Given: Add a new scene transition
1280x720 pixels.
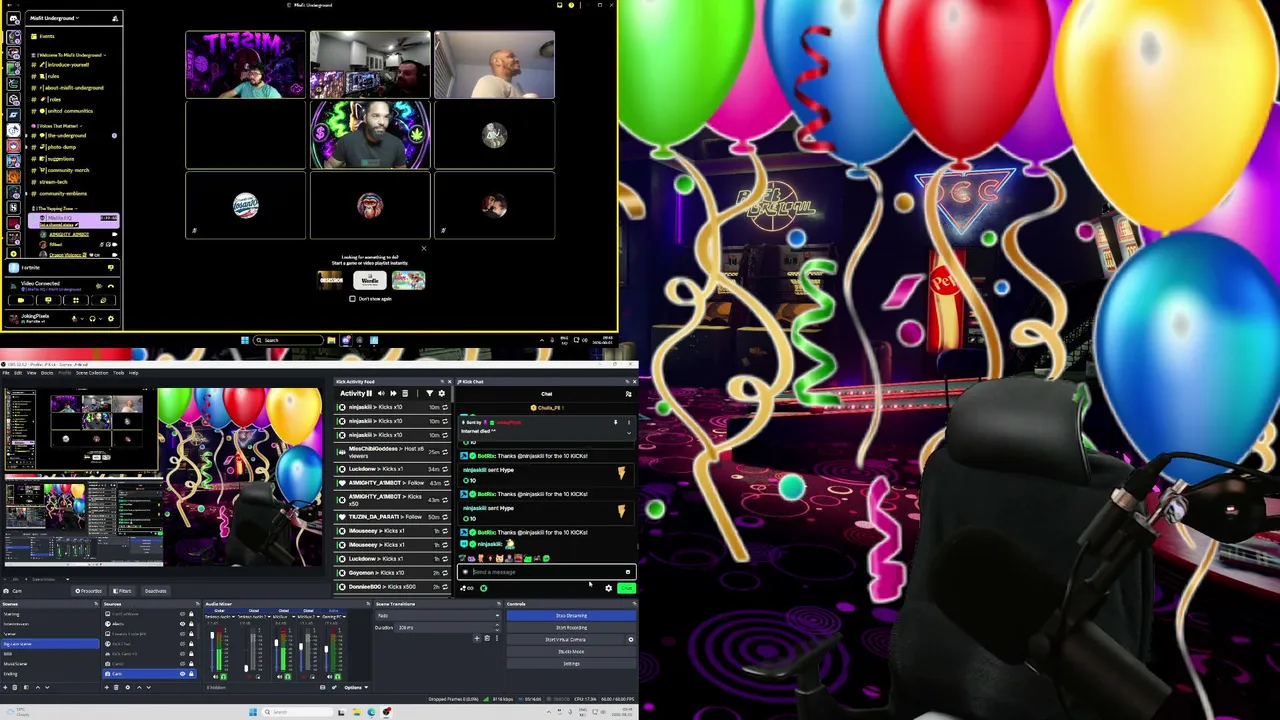Looking at the screenshot, I should click(477, 638).
